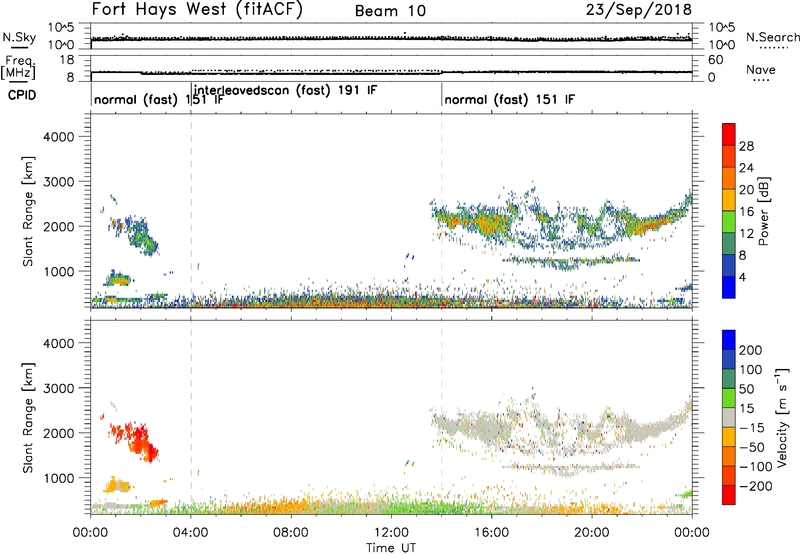This screenshot has height=554, width=800.
Task: Click the '28' tick on power colorbar
Action: (x=746, y=146)
